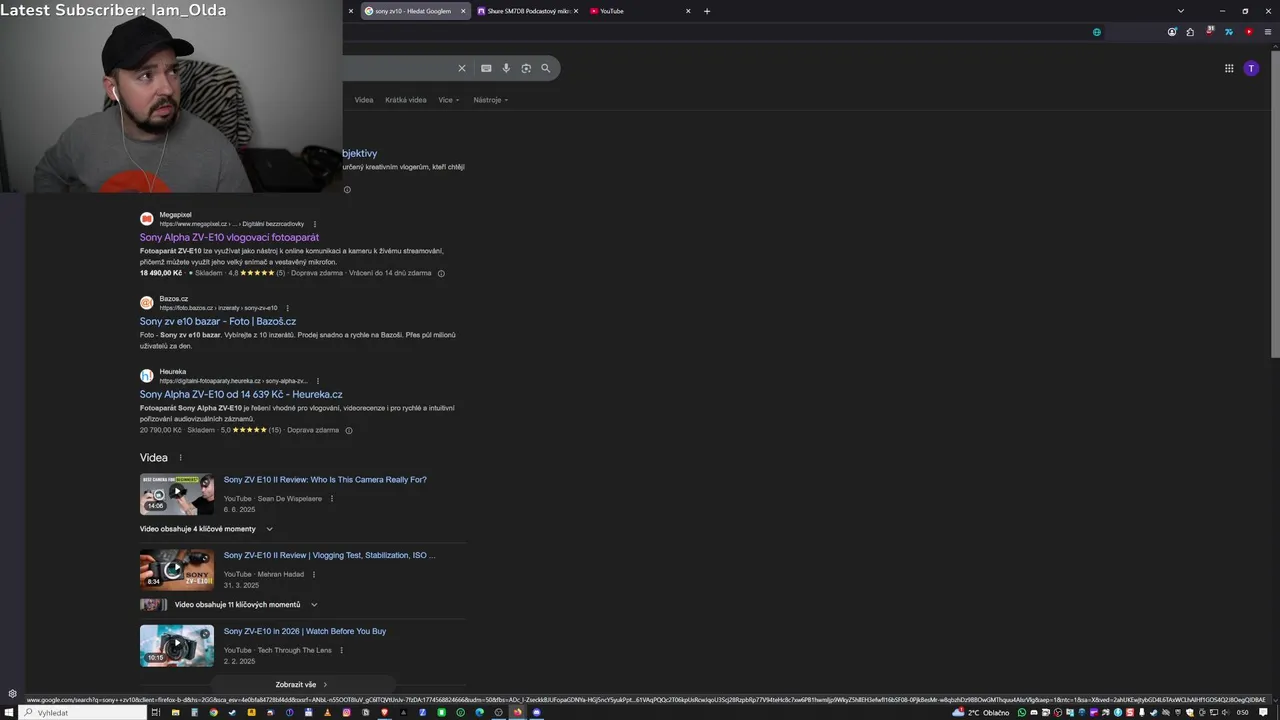
Task: Open more options beside Videa heading
Action: point(181,458)
